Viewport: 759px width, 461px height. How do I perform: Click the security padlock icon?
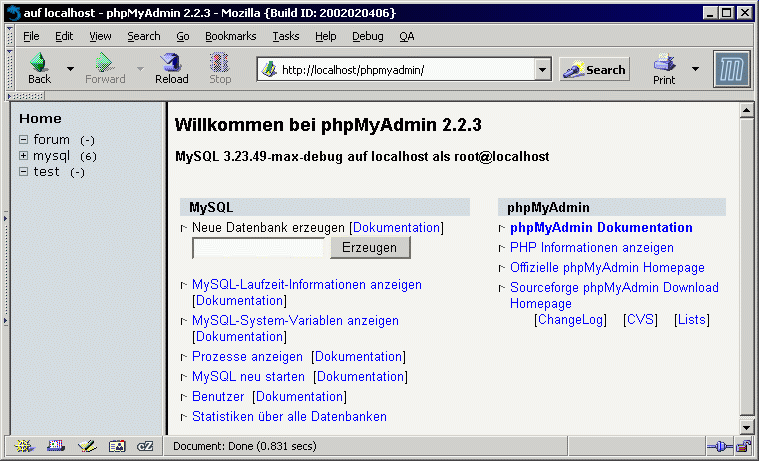[x=743, y=446]
